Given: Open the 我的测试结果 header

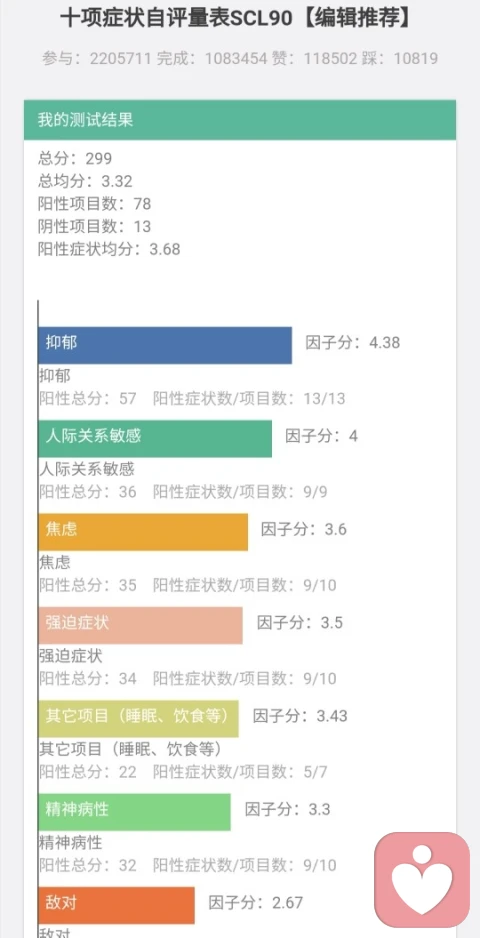Looking at the screenshot, I should click(240, 120).
